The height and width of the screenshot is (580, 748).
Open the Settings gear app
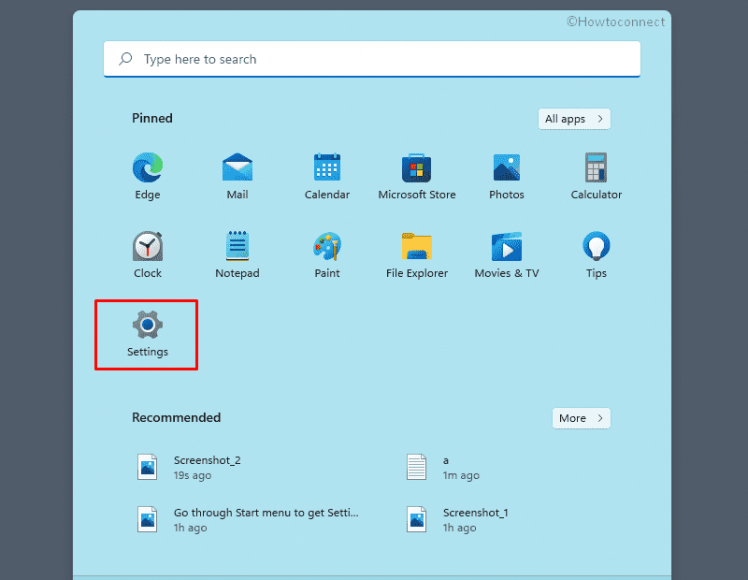click(x=147, y=334)
